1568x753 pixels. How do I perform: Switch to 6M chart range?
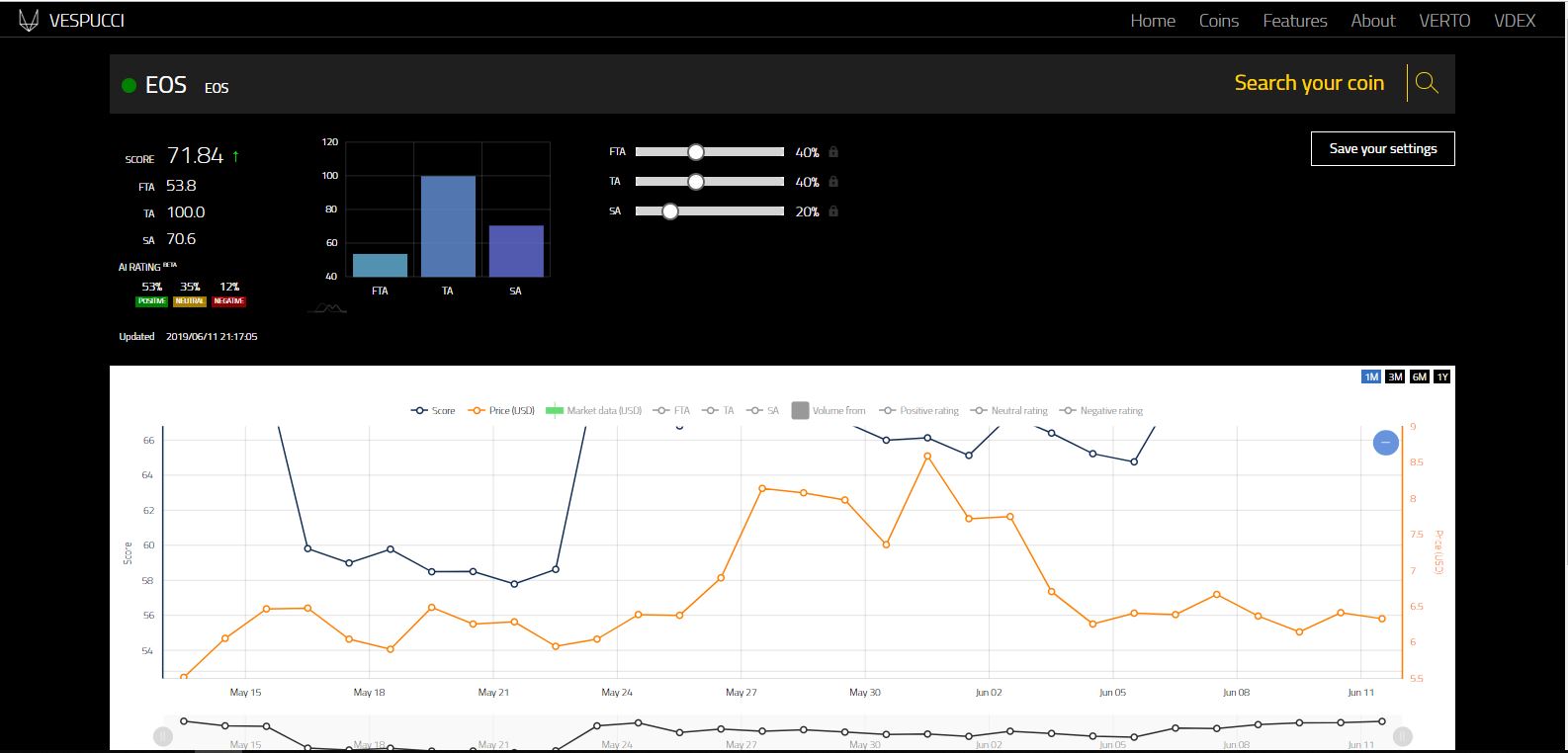point(1419,376)
